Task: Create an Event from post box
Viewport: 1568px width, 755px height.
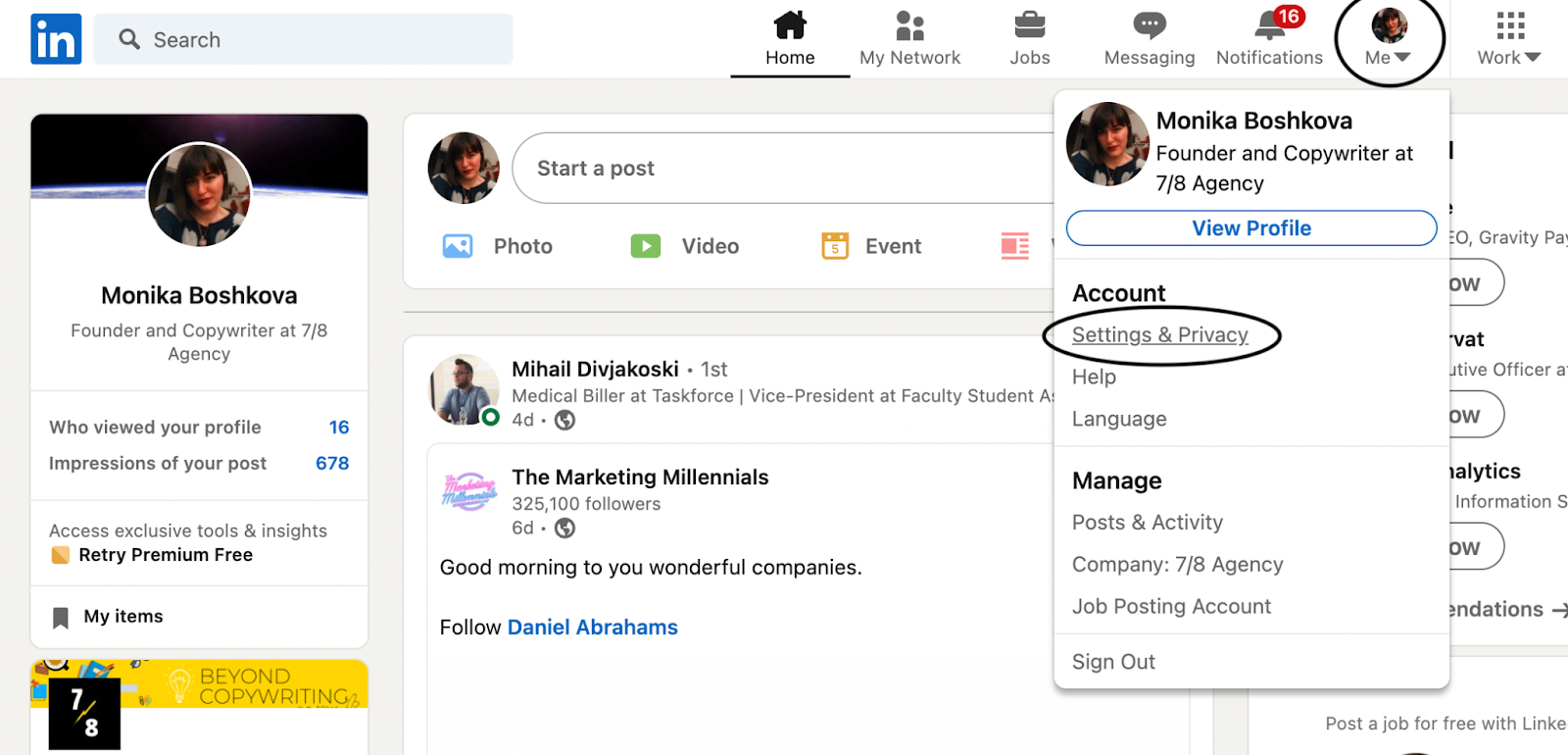Action: click(871, 246)
